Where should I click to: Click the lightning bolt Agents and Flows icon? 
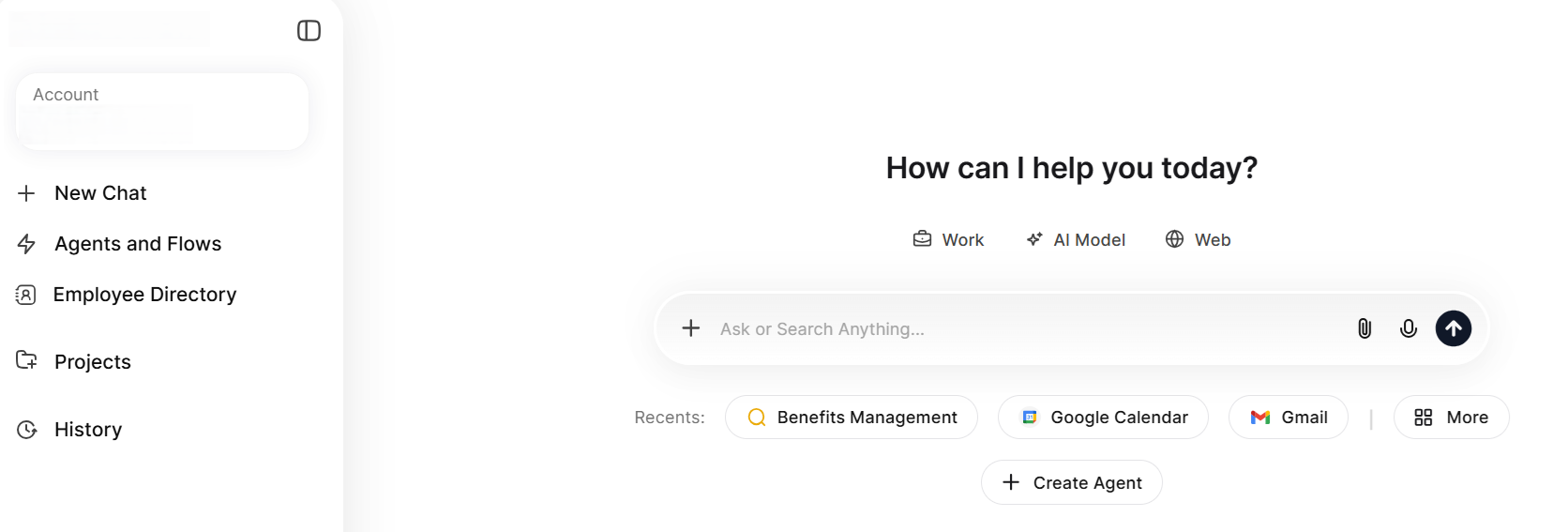26,244
